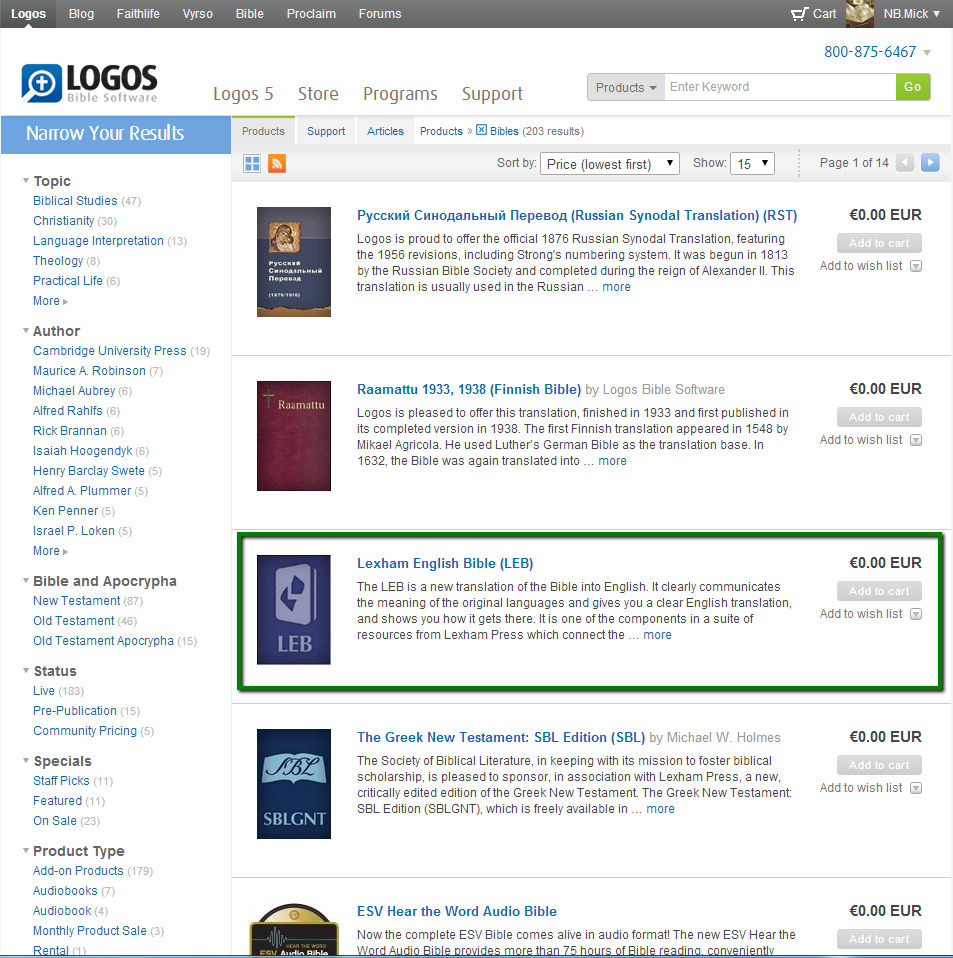This screenshot has height=958, width=953.
Task: Collapse the Bible and Apocrypha section
Action: [26, 580]
